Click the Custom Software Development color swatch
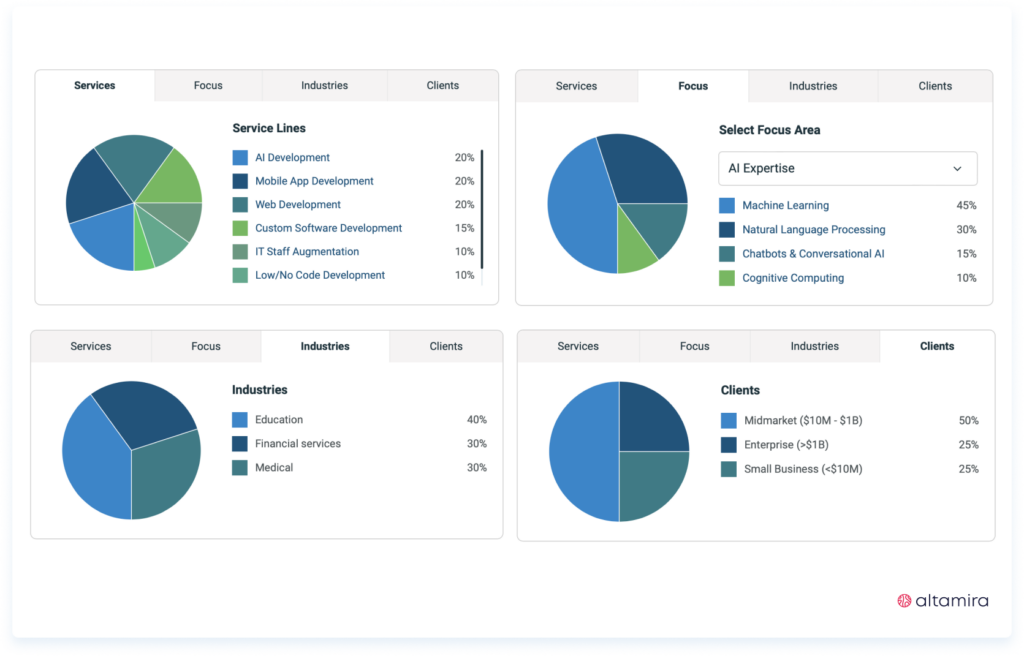The height and width of the screenshot is (656, 1024). [x=239, y=228]
